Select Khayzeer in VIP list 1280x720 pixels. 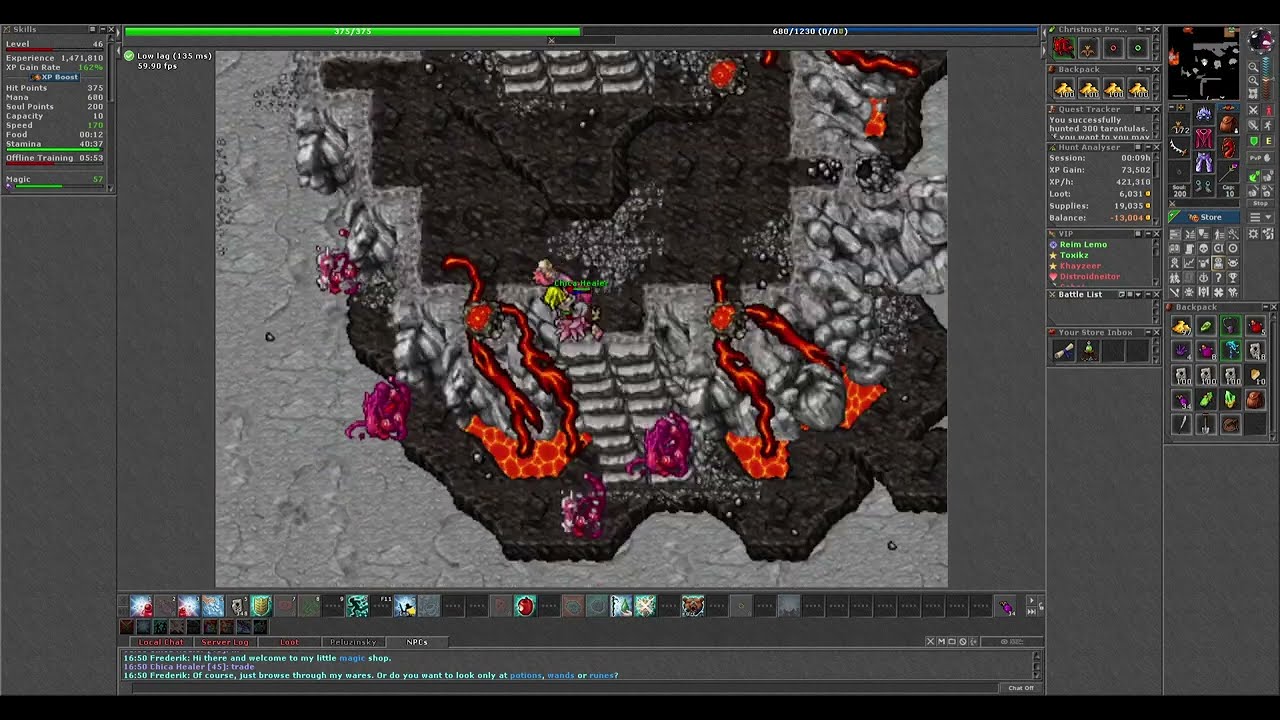tap(1080, 266)
